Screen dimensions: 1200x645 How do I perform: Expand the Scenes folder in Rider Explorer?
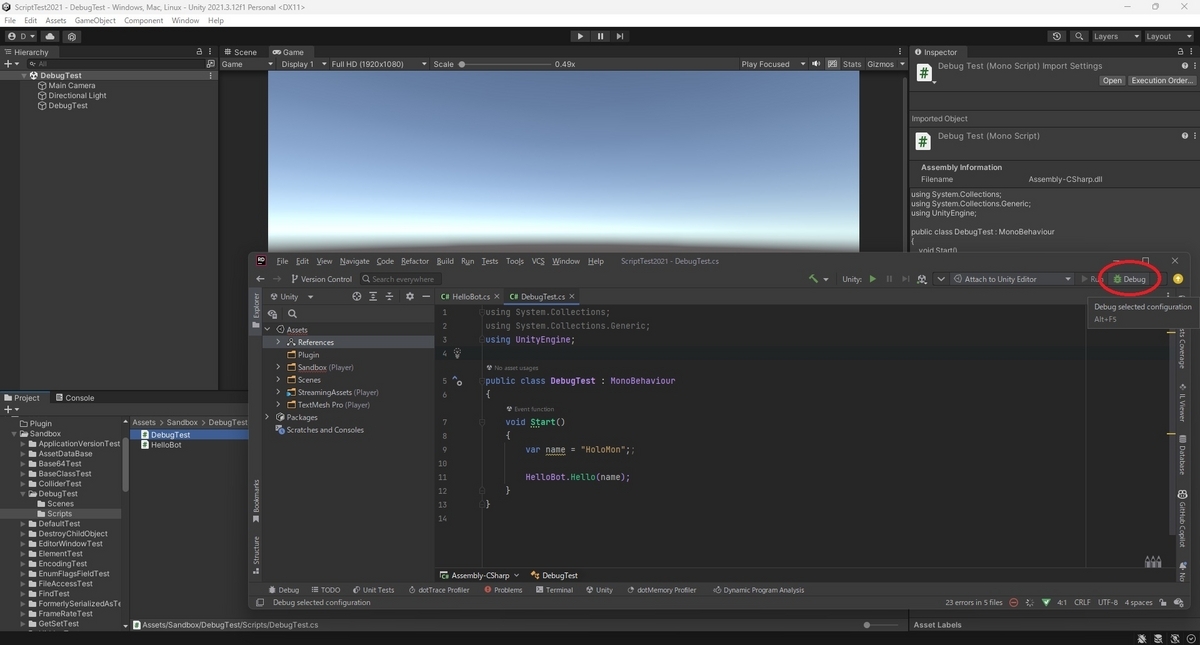[278, 380]
